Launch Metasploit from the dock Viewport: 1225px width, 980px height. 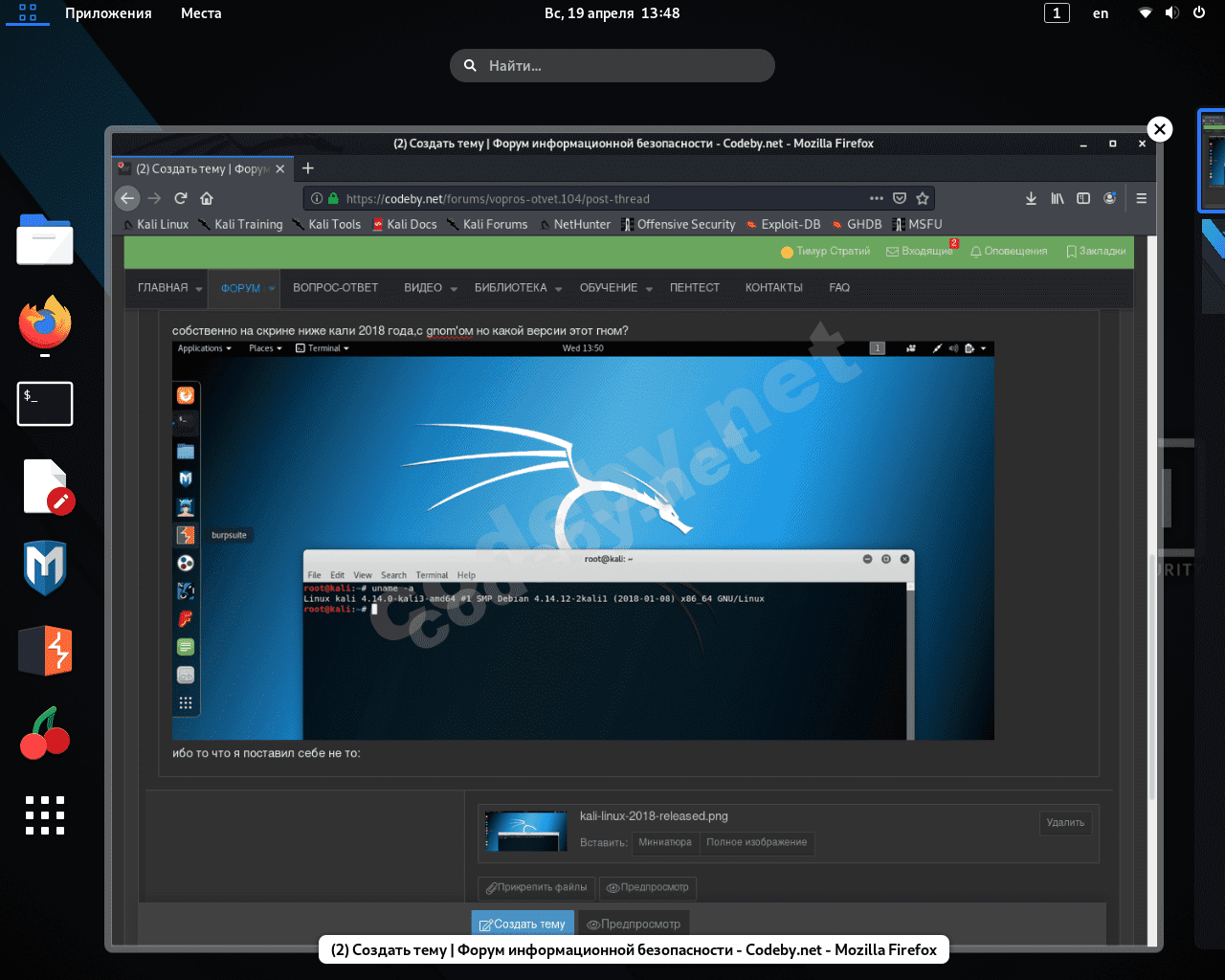click(x=45, y=568)
